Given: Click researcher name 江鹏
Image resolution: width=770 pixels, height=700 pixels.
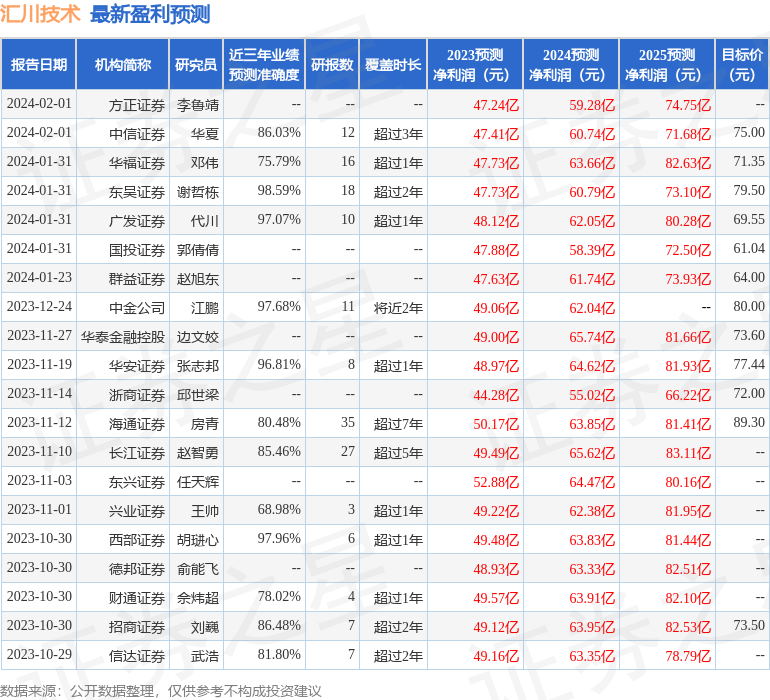Looking at the screenshot, I should (x=205, y=308).
